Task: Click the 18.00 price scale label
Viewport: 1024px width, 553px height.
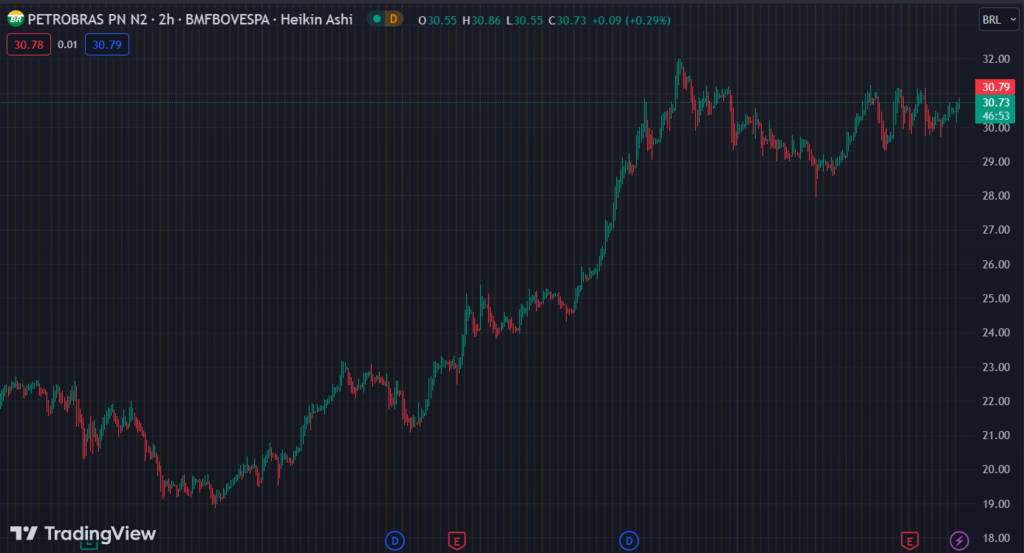Action: click(x=996, y=538)
